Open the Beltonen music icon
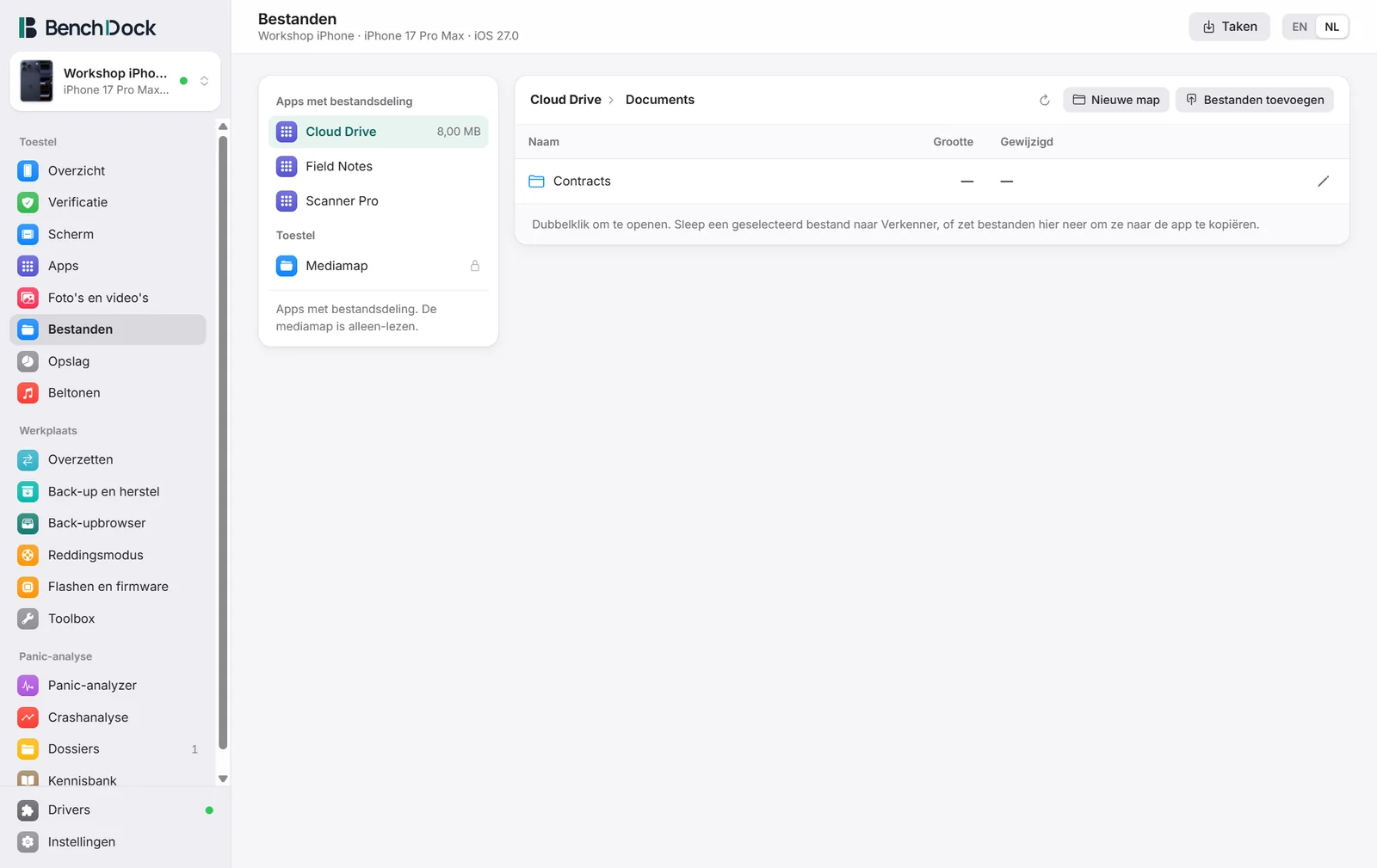Viewport: 1377px width, 868px height. coord(28,392)
